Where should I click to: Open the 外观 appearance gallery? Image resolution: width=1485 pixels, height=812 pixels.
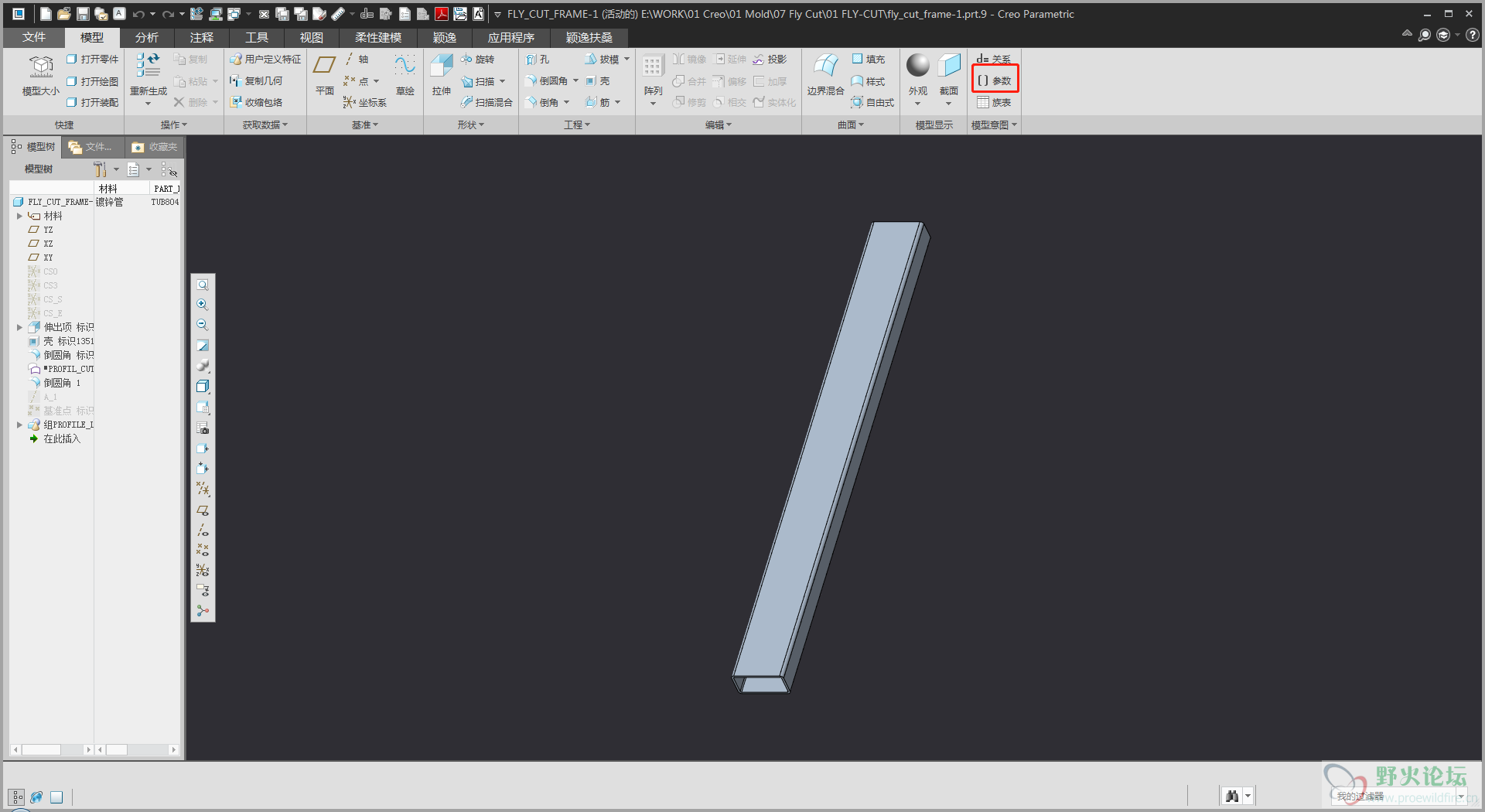917,80
